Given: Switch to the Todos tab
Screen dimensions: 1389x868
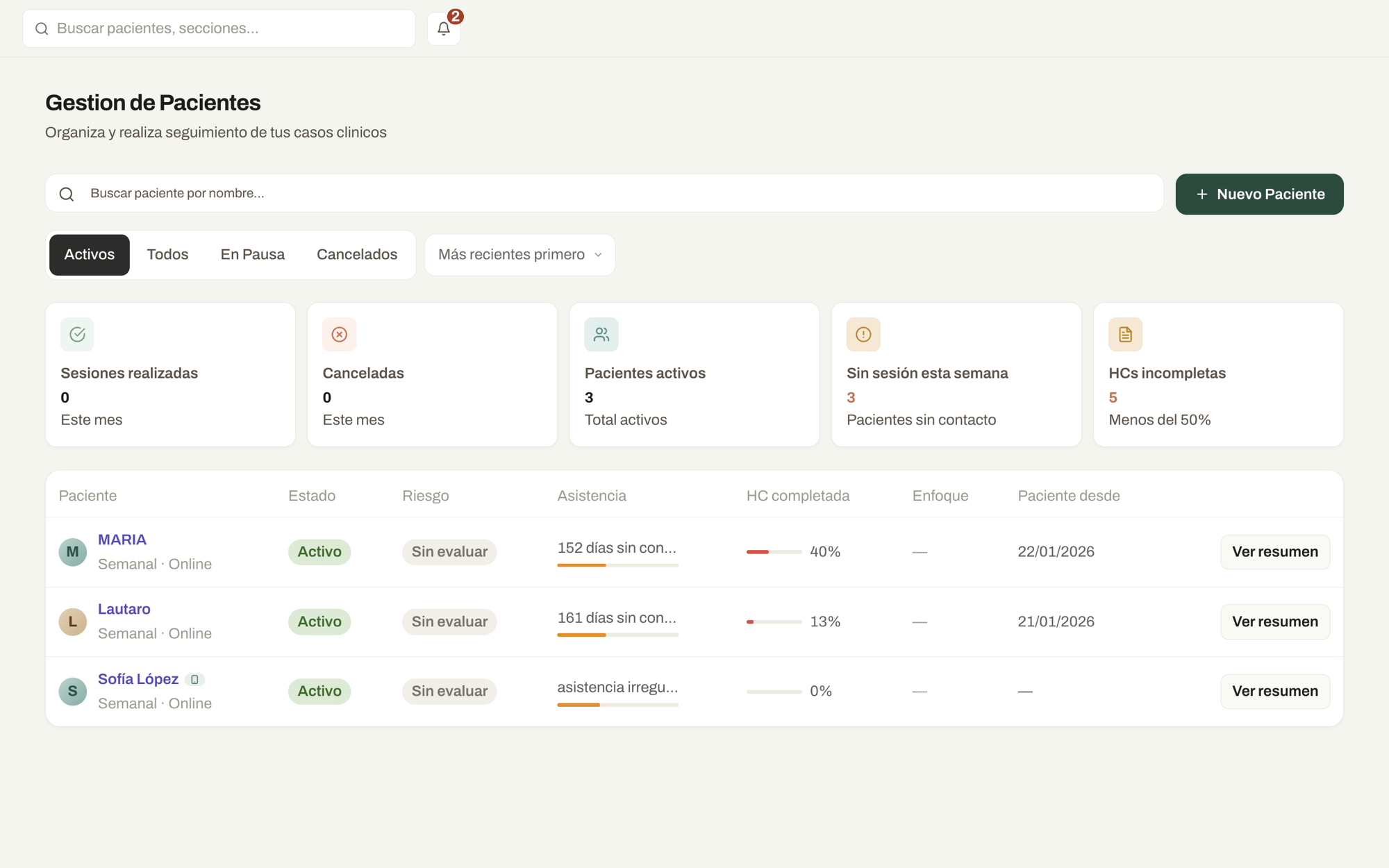Looking at the screenshot, I should point(167,255).
